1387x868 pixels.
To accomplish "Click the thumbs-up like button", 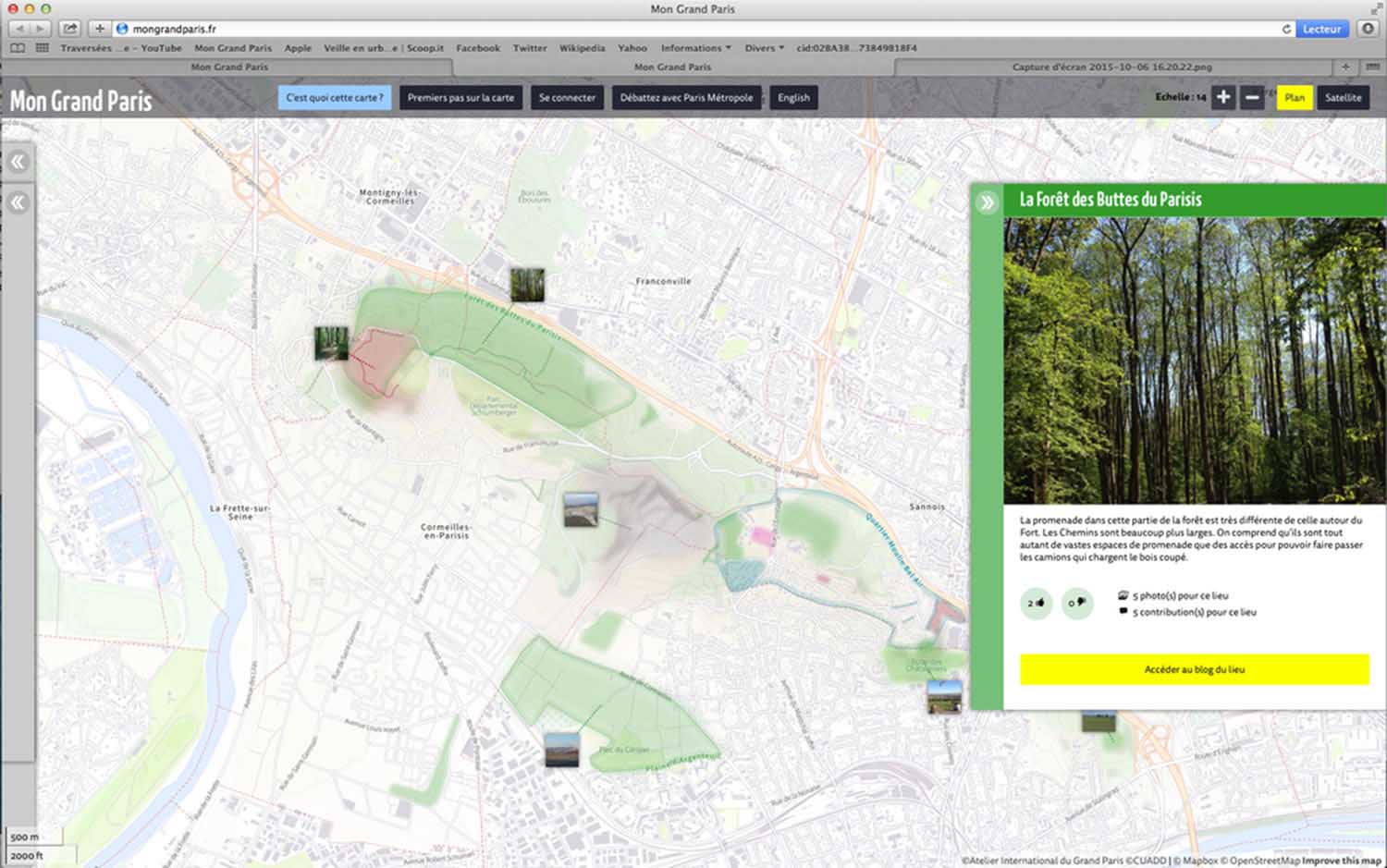I will (1036, 604).
